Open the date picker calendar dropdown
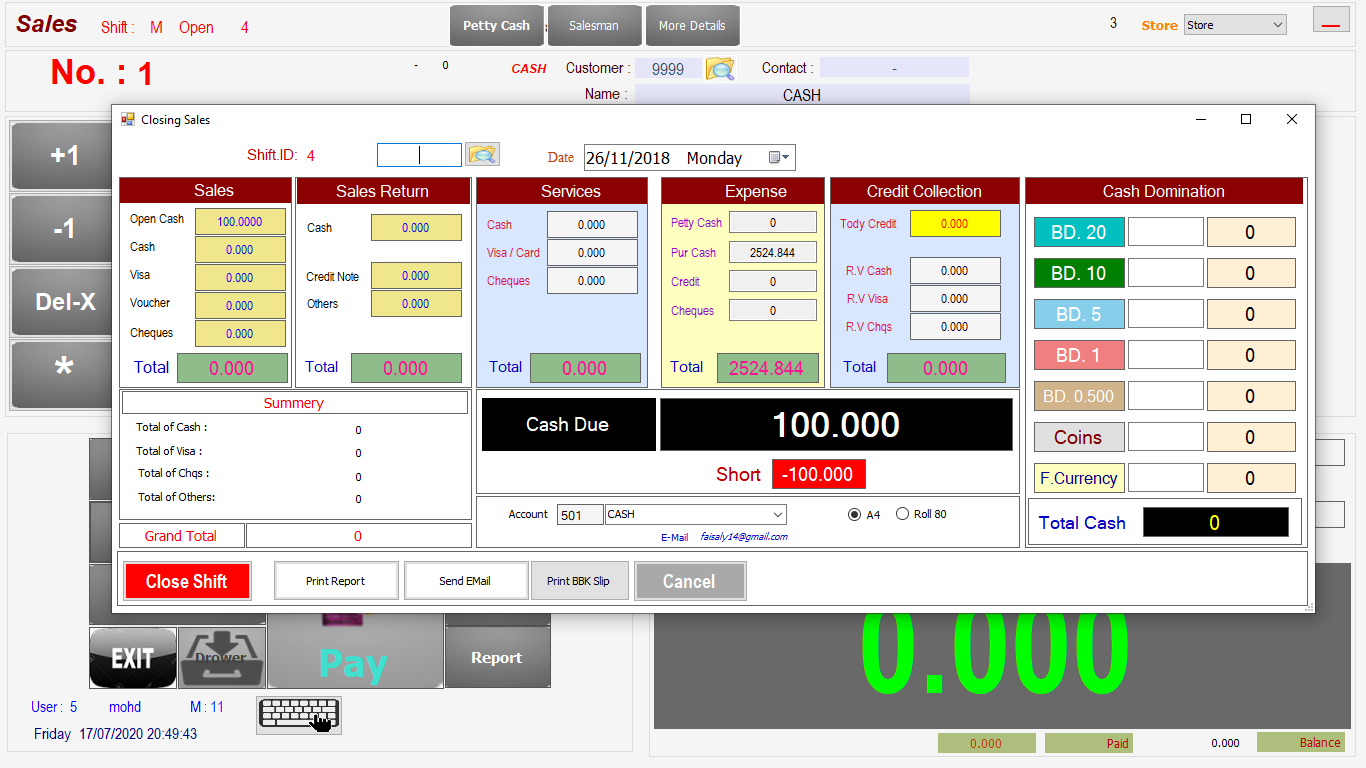 [780, 157]
